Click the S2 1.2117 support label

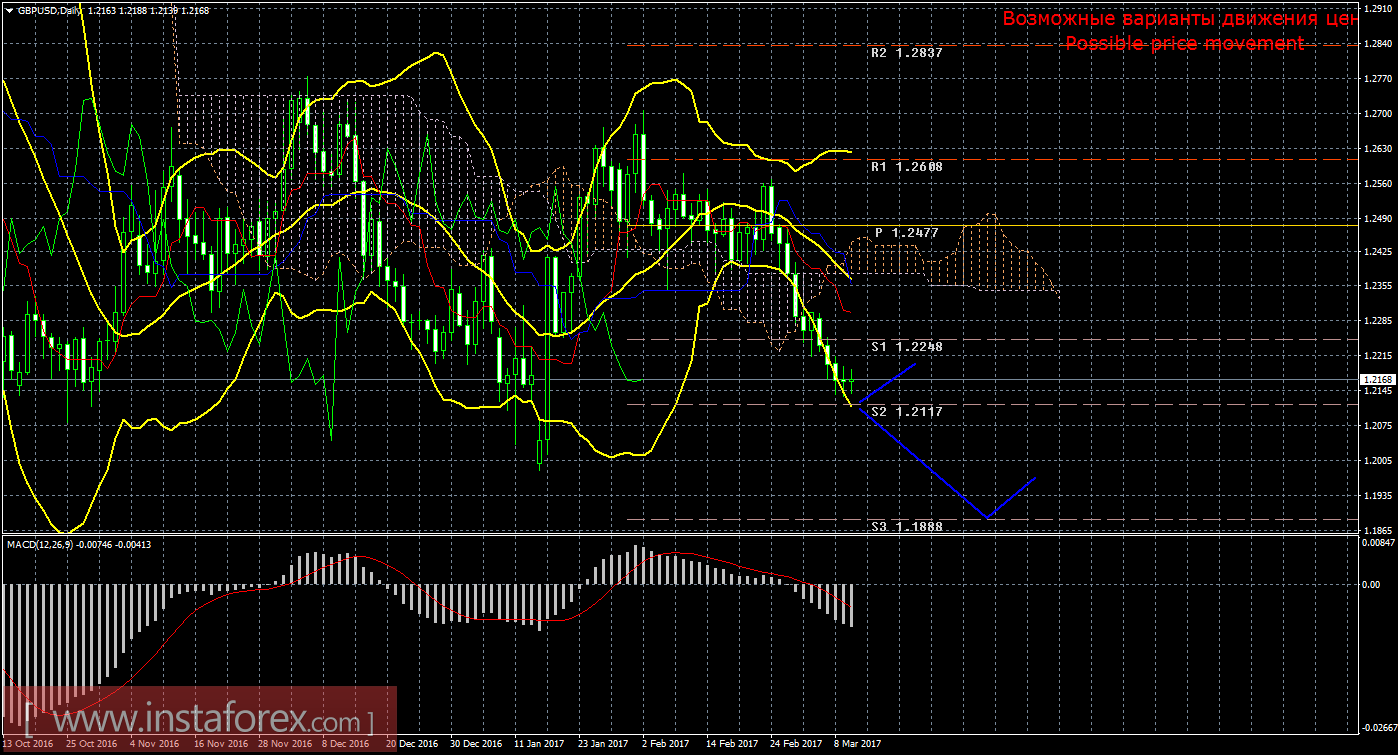(906, 411)
